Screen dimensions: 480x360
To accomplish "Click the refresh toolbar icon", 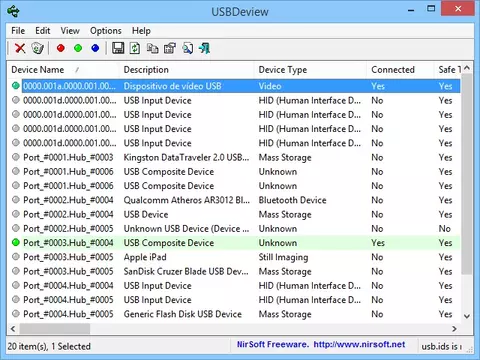I will pos(135,48).
